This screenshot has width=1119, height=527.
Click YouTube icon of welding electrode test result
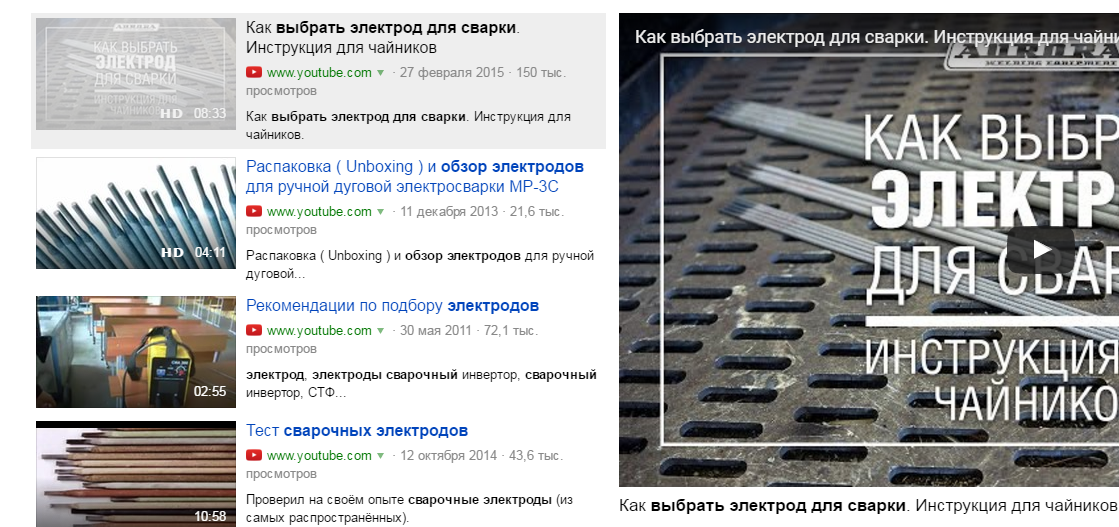tap(253, 456)
